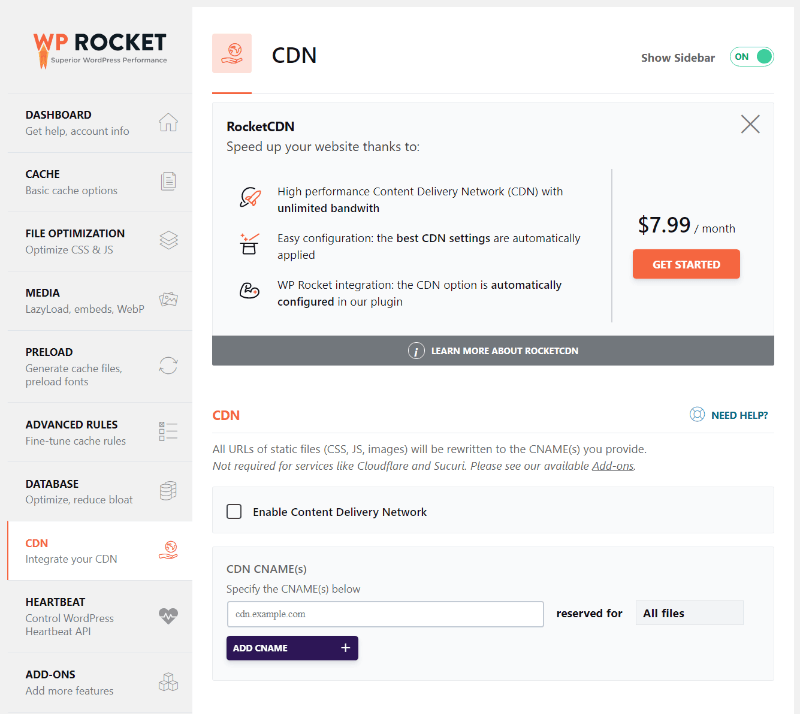This screenshot has width=800, height=714.
Task: Enable the Content Delivery Network checkbox
Action: coord(234,511)
